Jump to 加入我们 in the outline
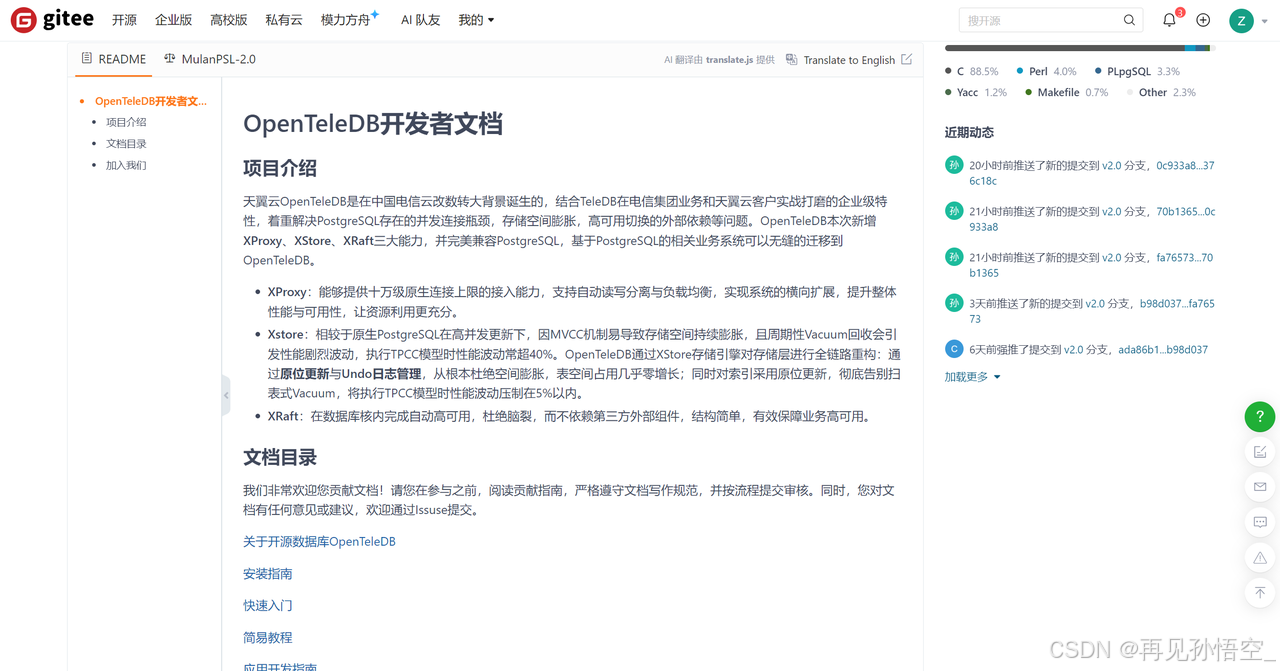Viewport: 1280px width, 671px height. click(x=126, y=166)
